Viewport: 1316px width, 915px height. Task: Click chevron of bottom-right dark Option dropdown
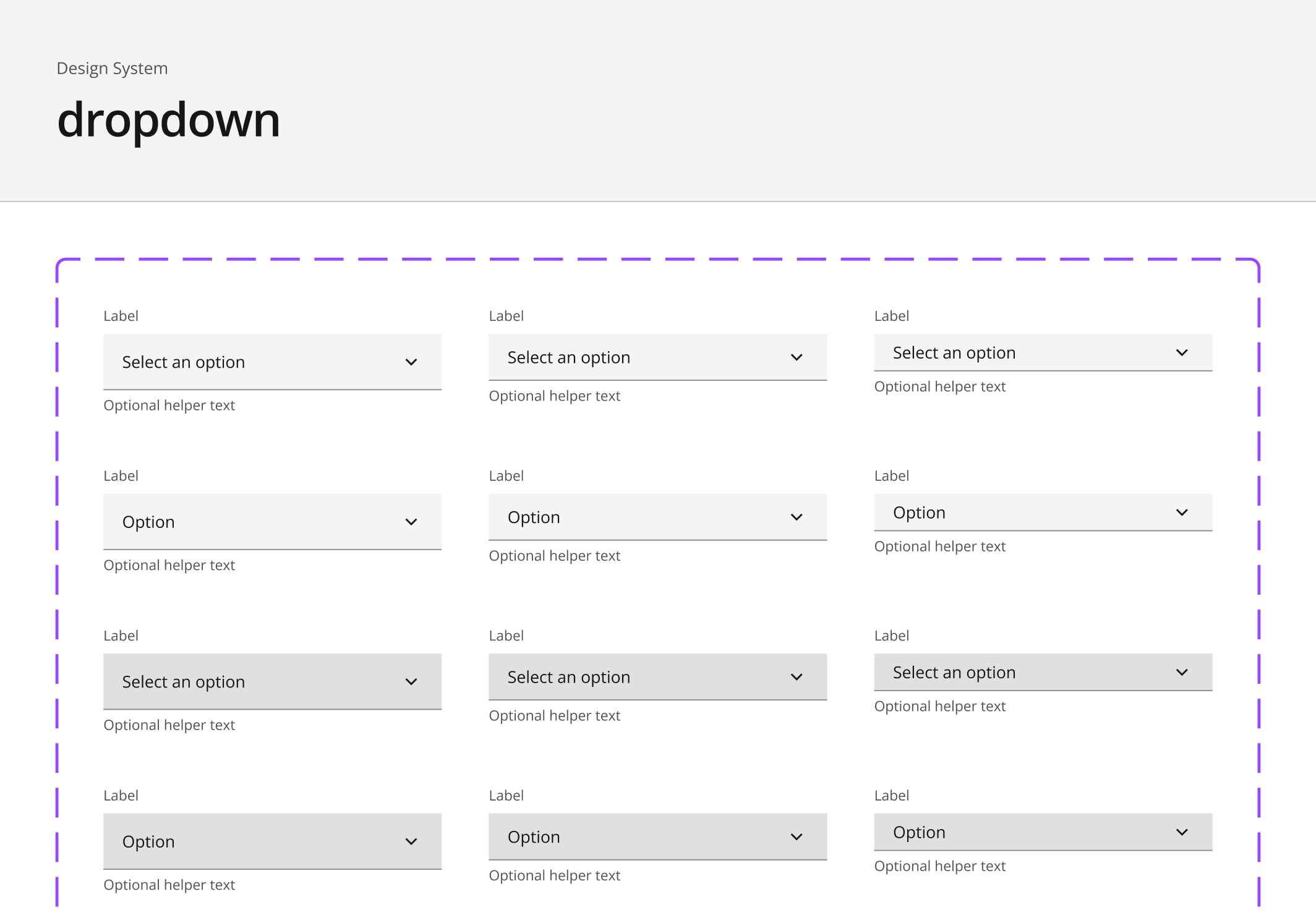tap(1182, 832)
